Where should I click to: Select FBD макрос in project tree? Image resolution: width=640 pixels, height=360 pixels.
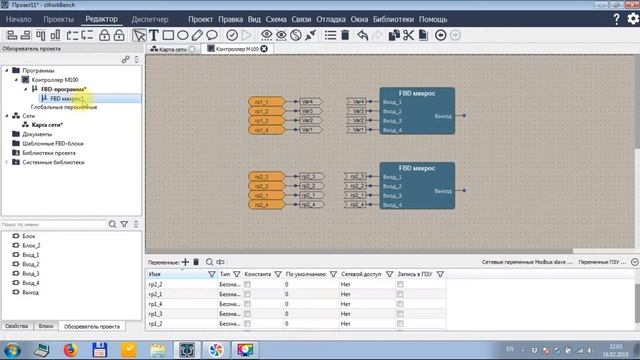66,98
